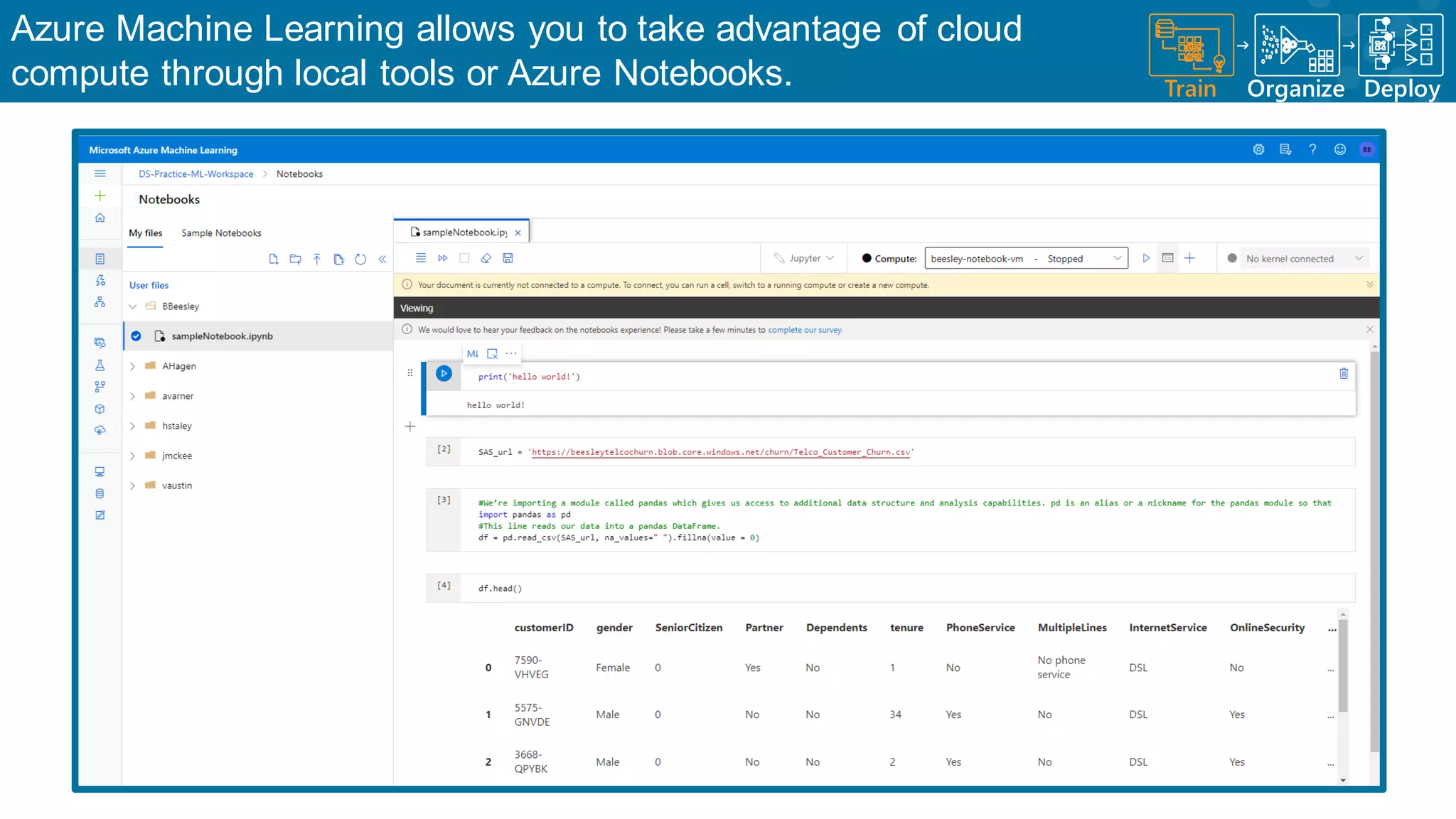The height and width of the screenshot is (819, 1456).
Task: Delete the first cell with trash icon
Action: 1344,373
